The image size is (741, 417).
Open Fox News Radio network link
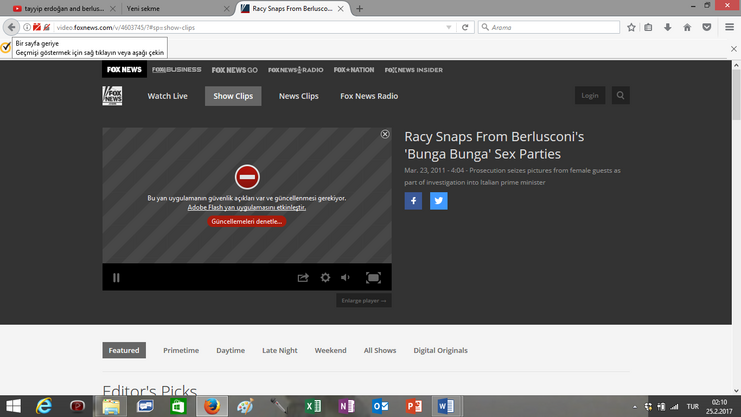coord(296,70)
